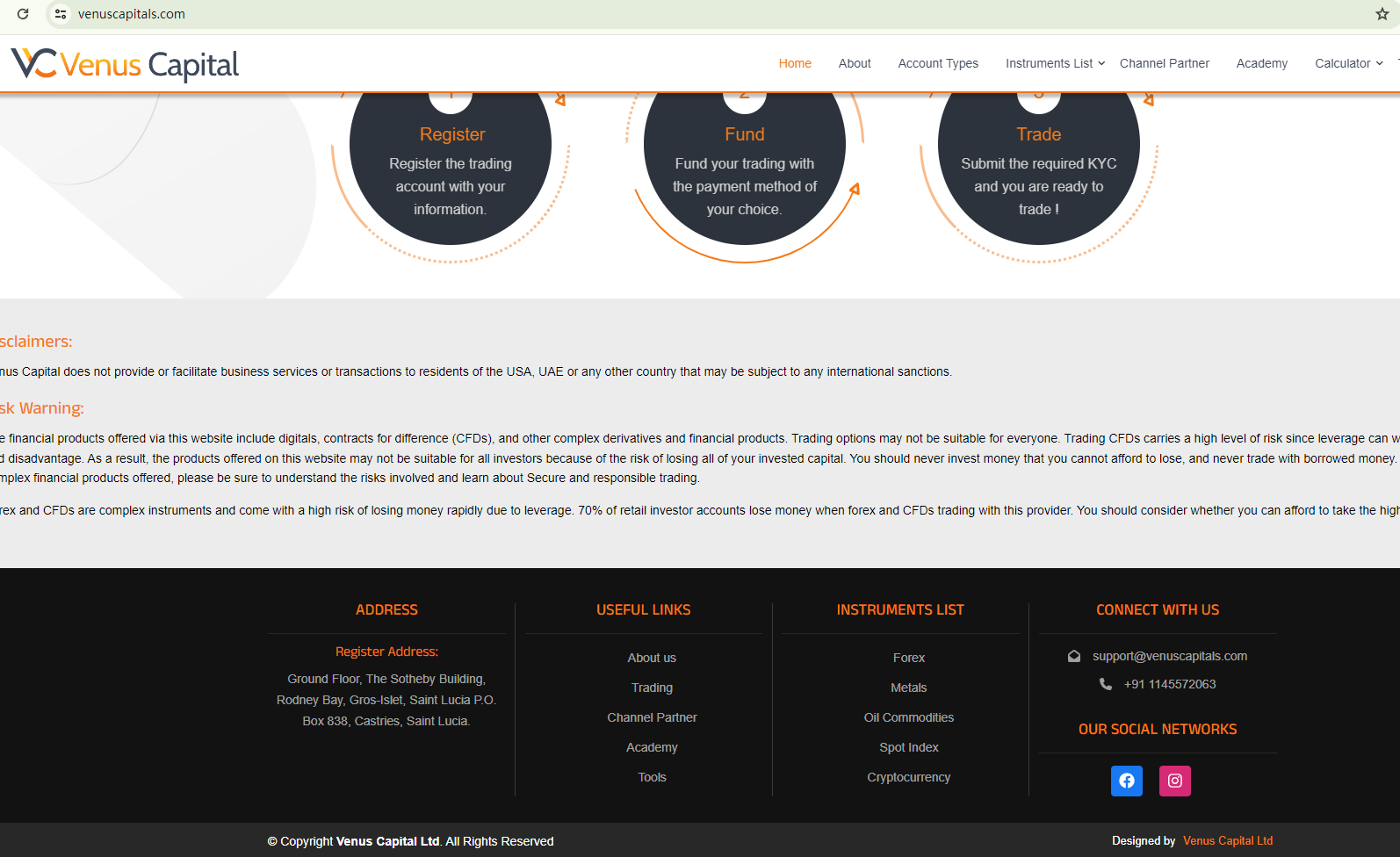Screen dimensions: 1400x857
Task: Click the About us footer link
Action: 652,658
